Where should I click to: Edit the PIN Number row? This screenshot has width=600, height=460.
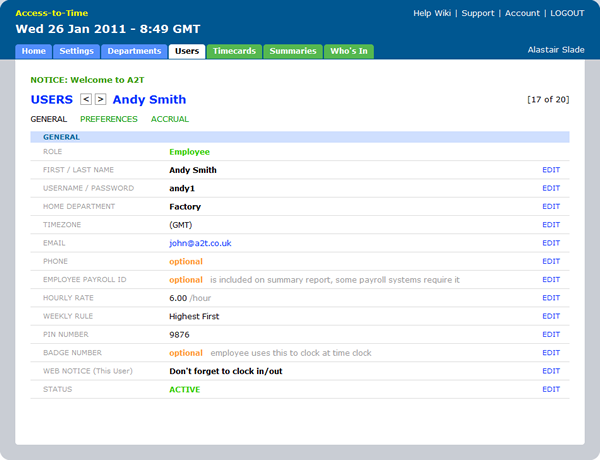point(551,334)
